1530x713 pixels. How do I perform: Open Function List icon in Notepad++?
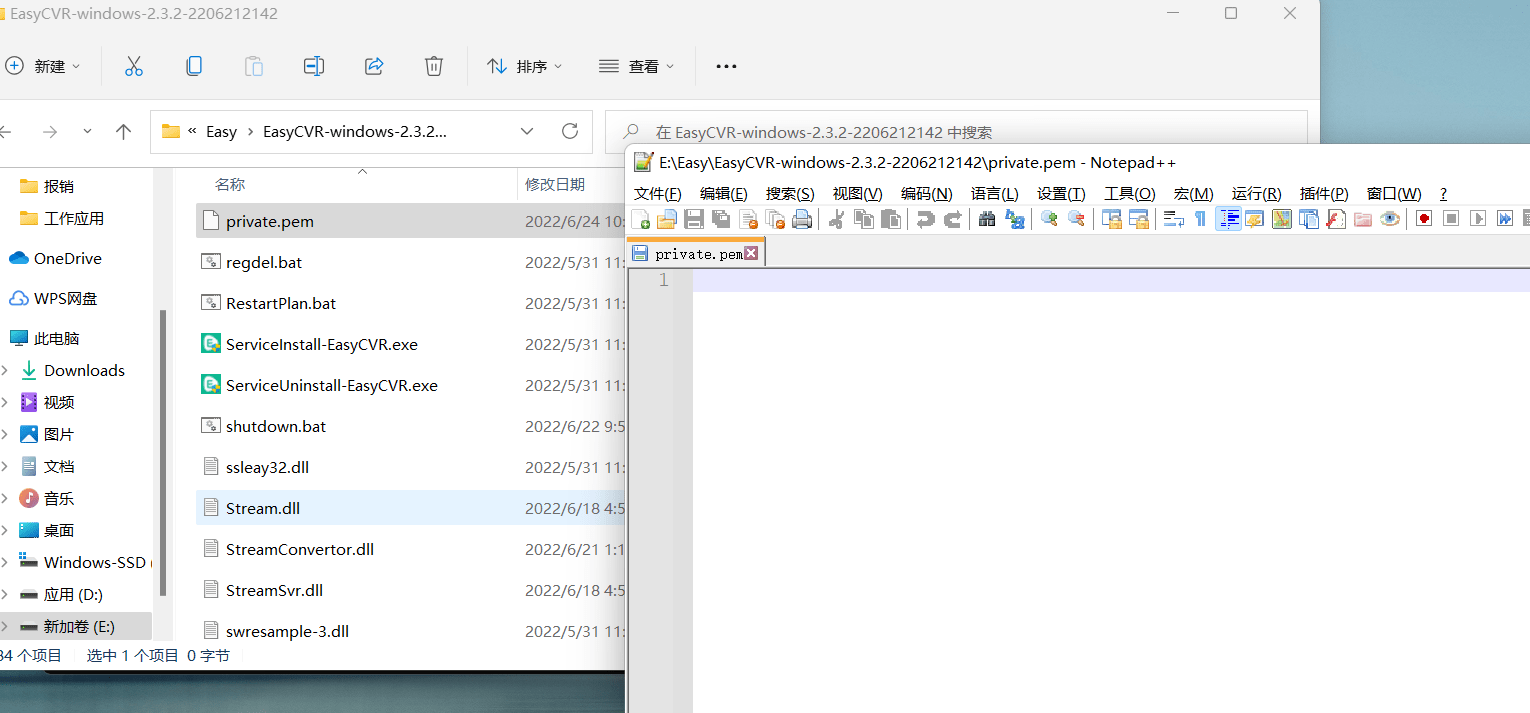pos(1336,219)
